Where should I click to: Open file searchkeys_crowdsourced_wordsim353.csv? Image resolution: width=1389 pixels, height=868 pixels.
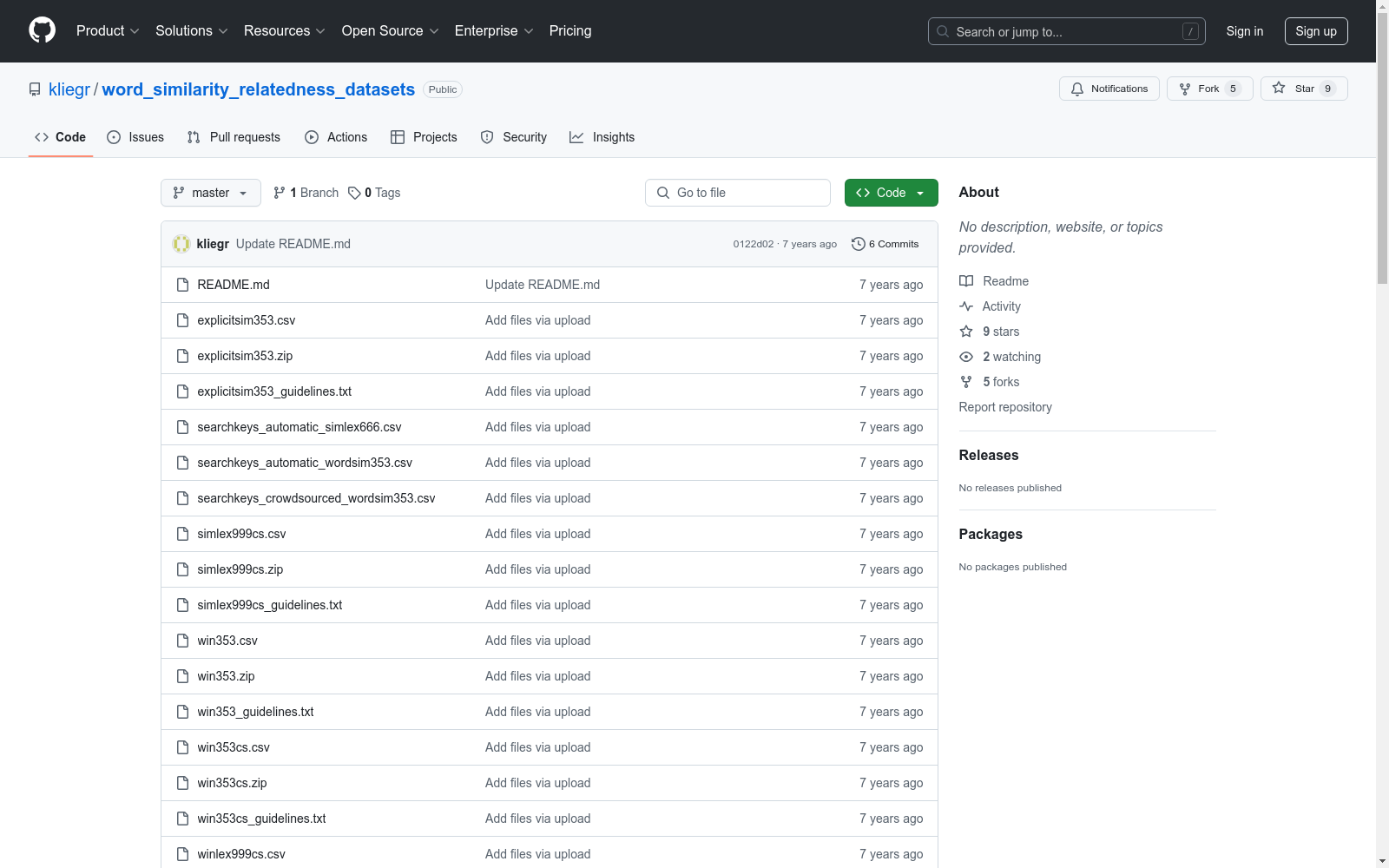(316, 498)
